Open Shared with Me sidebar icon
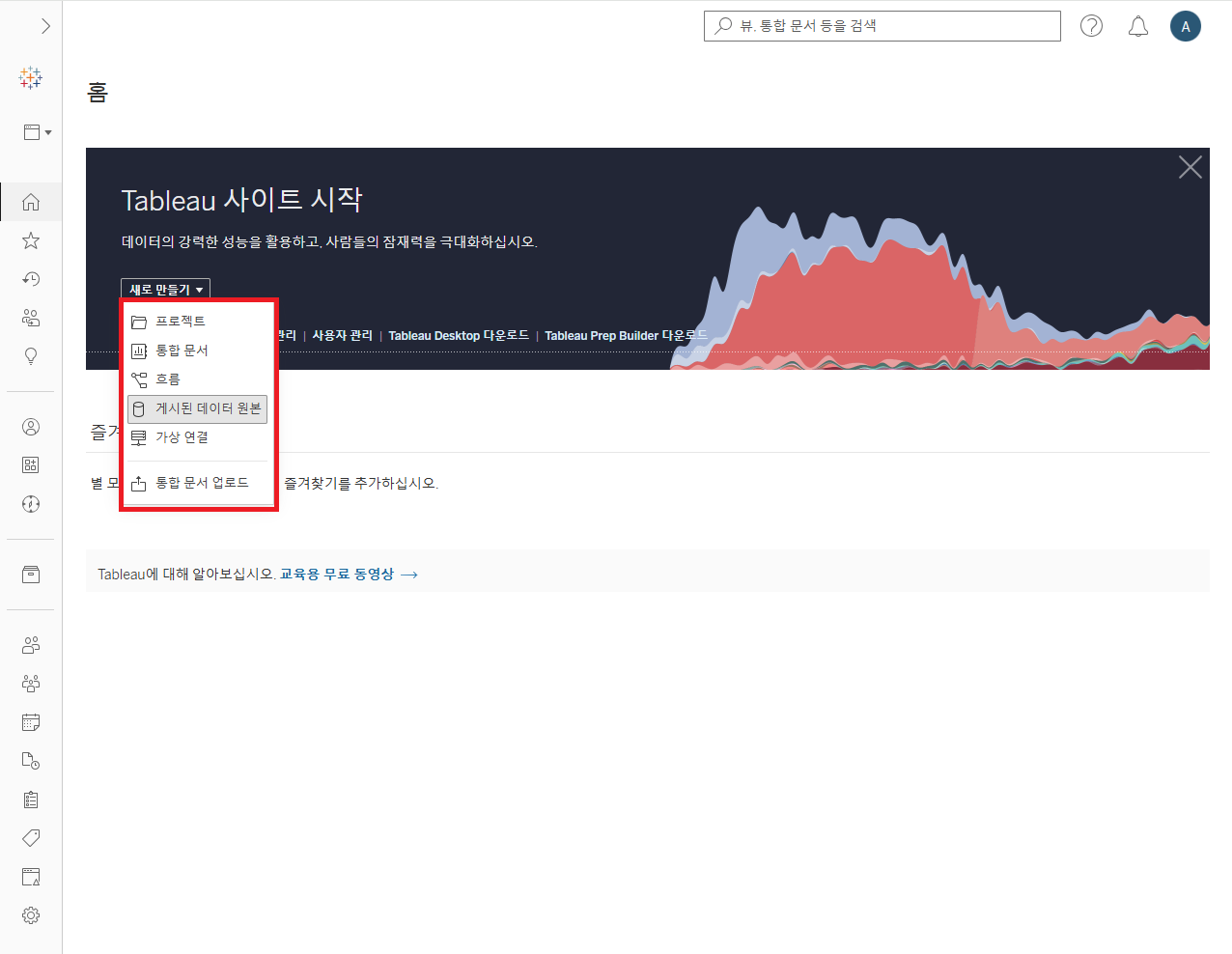The height and width of the screenshot is (954, 1232). coord(31,318)
